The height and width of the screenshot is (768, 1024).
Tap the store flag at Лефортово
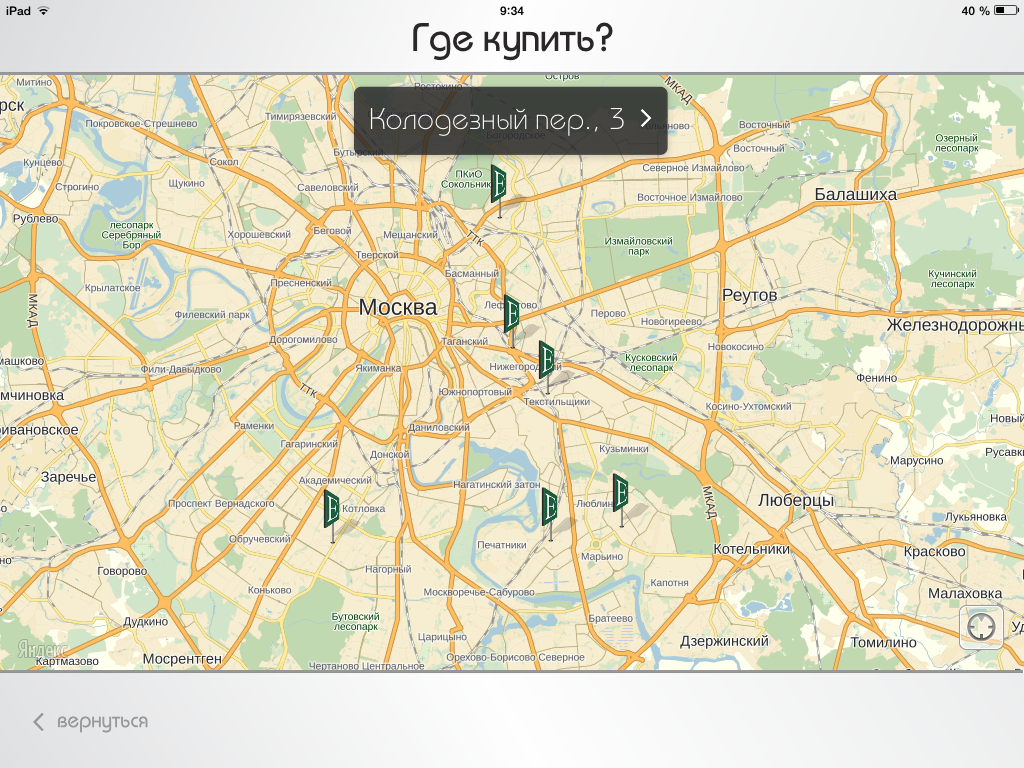(x=511, y=315)
